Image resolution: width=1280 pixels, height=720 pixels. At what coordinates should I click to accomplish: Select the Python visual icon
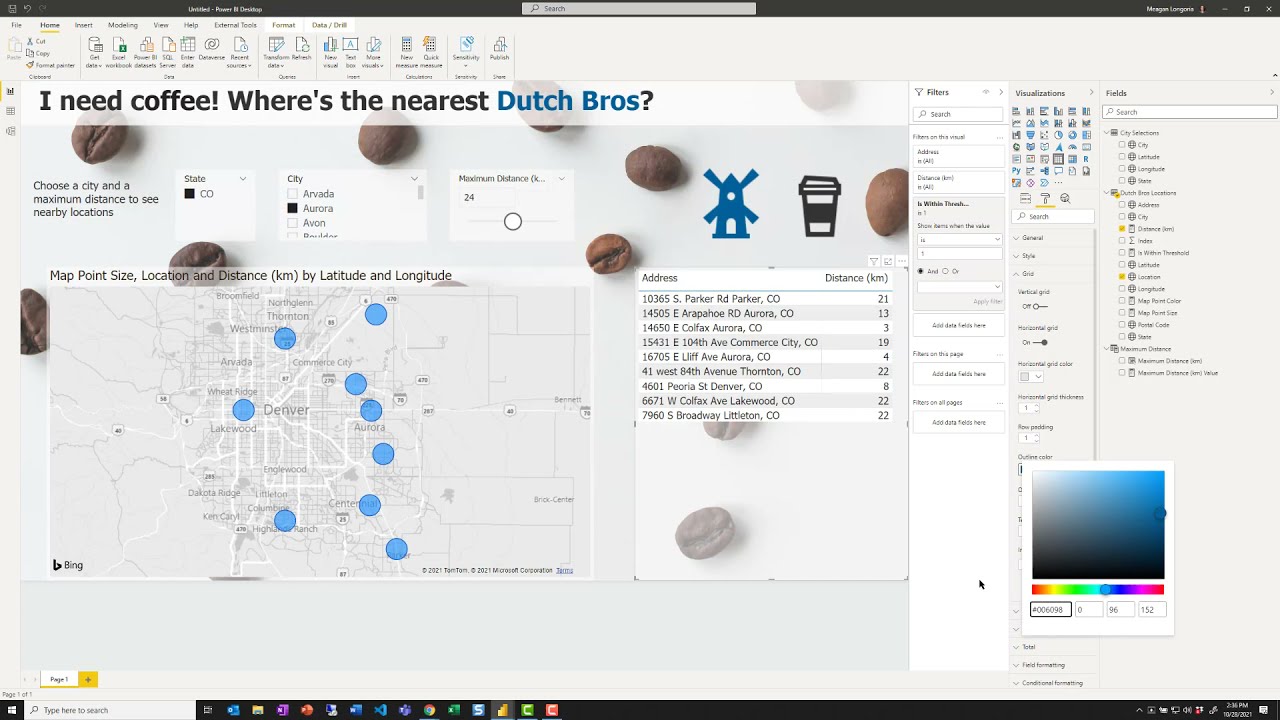(1017, 171)
